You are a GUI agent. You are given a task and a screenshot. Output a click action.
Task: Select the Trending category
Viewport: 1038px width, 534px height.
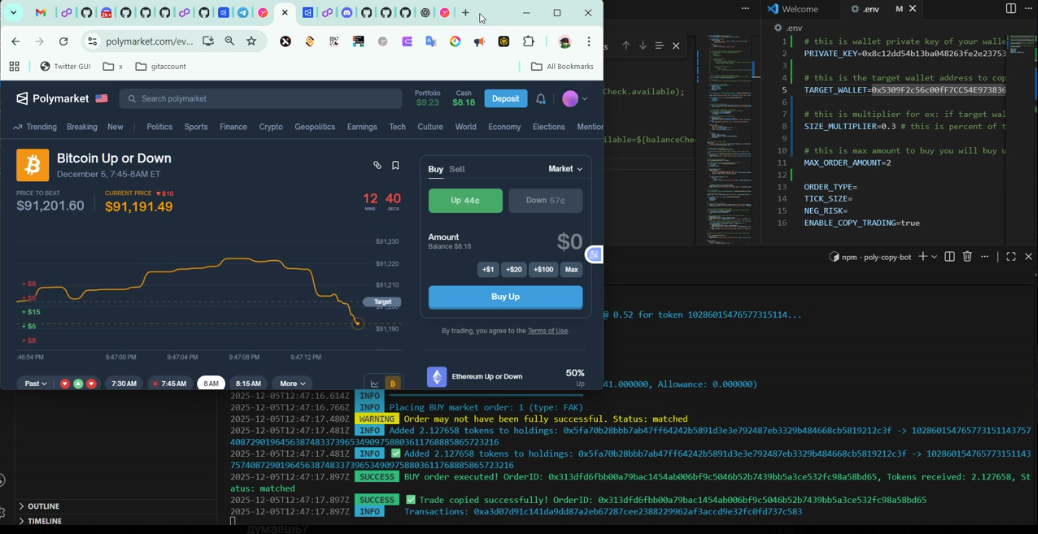tap(35, 126)
